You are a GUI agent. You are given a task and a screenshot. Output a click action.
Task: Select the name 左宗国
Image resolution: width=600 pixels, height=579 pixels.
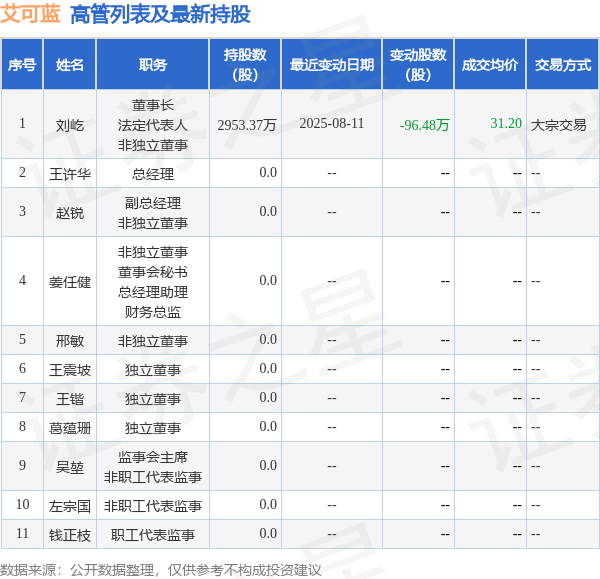pos(70,506)
